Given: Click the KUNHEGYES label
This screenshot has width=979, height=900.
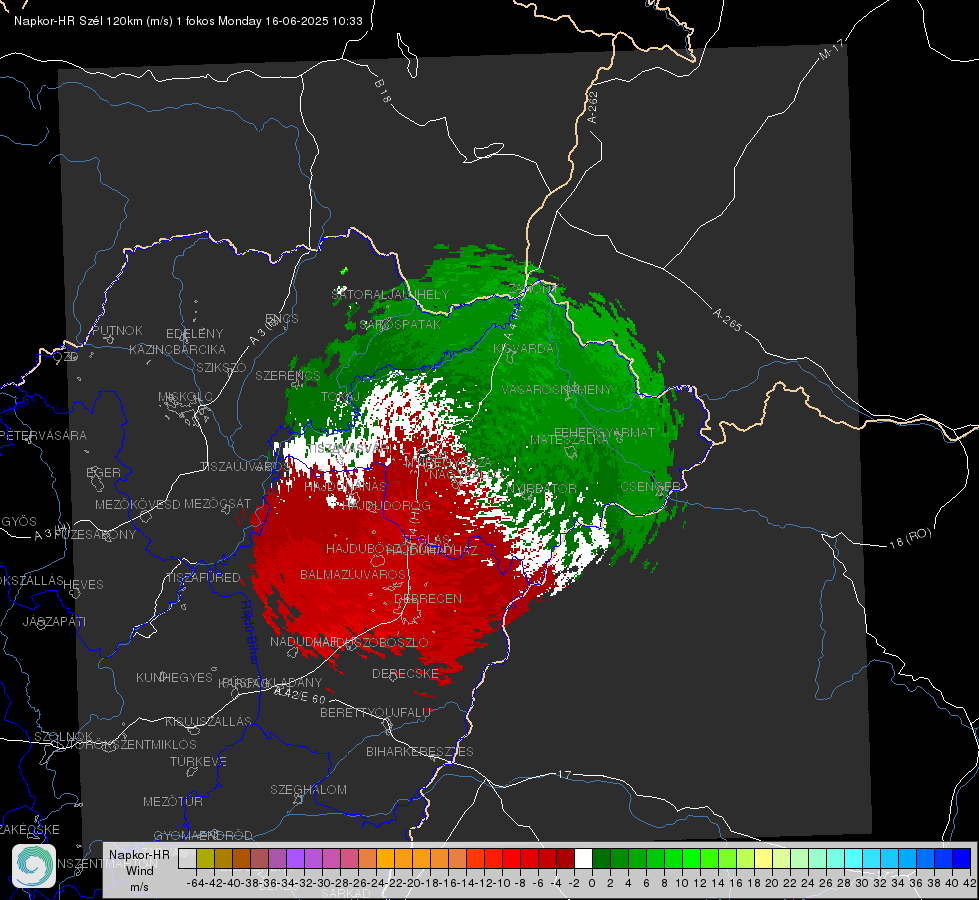Looking at the screenshot, I should (174, 677).
